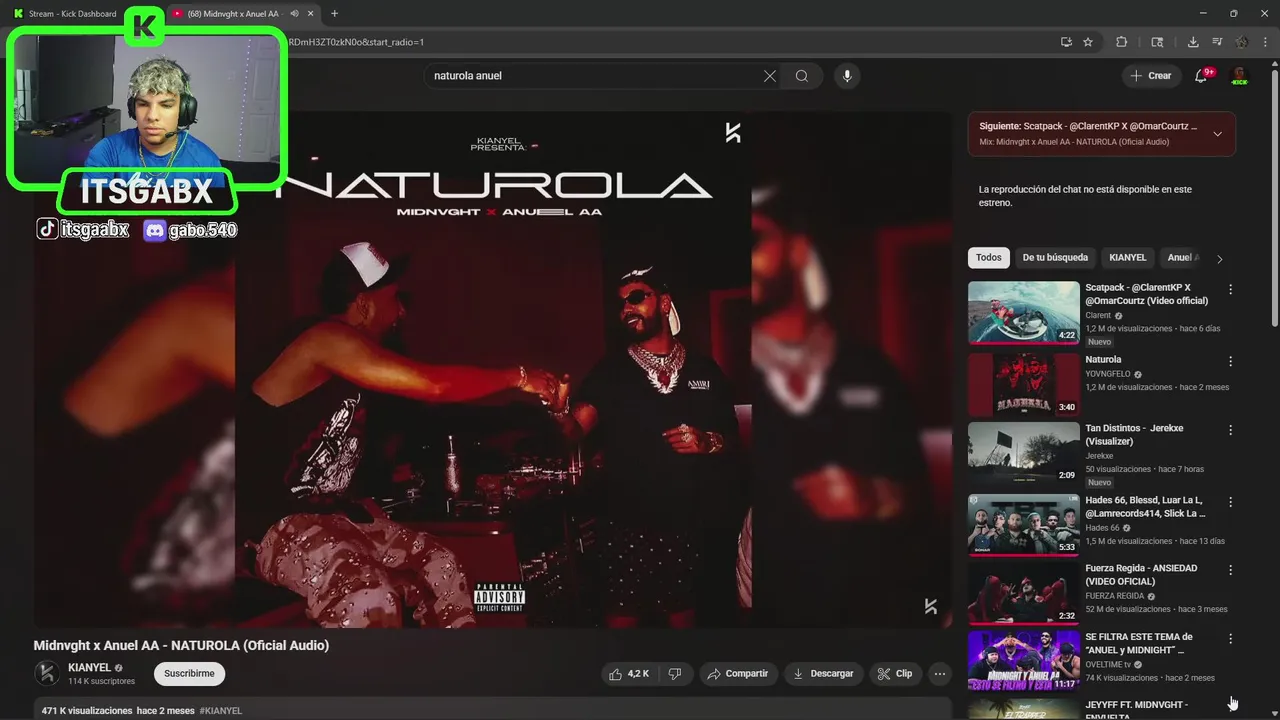
Task: Like the video with thumbs up 4,2 K
Action: 629,674
